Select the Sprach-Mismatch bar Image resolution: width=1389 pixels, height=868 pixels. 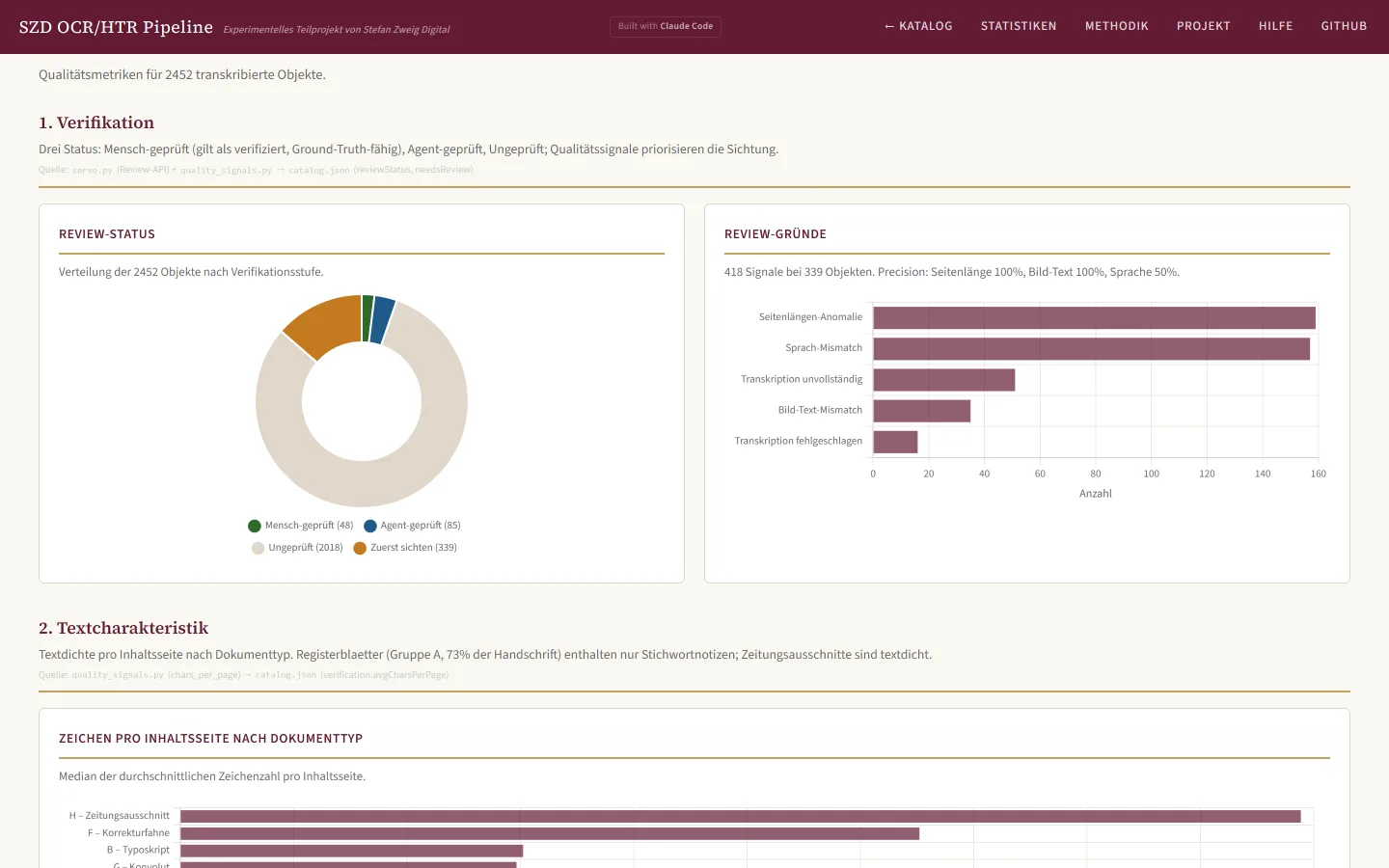click(x=1091, y=348)
